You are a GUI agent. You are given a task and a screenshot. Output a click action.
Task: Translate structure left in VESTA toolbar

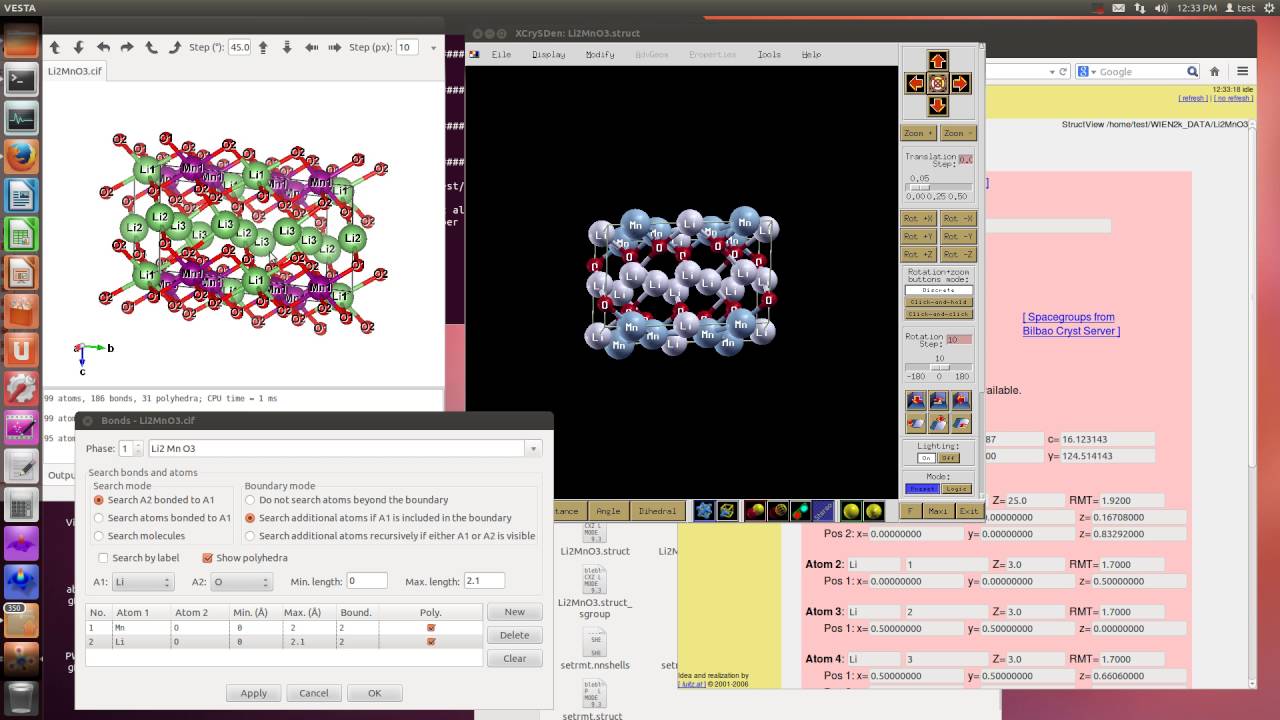[311, 47]
